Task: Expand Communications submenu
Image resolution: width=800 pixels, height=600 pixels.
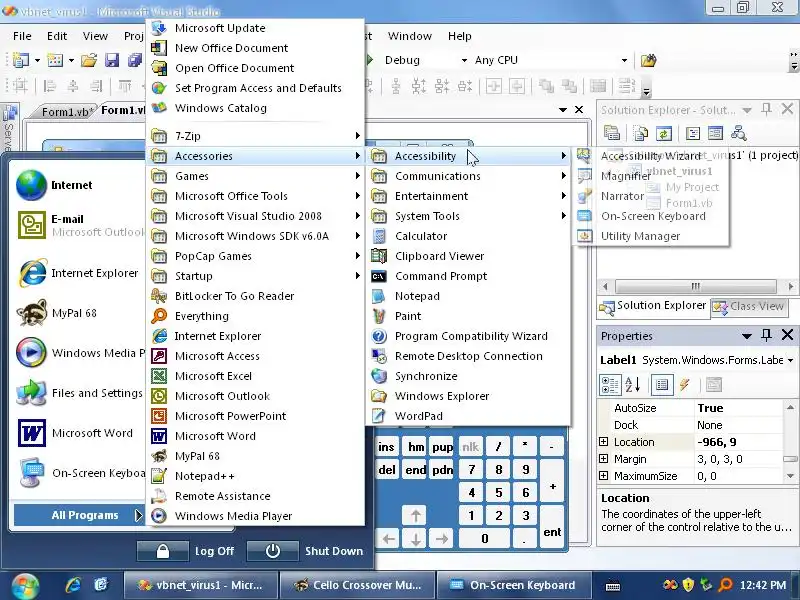Action: 468,176
